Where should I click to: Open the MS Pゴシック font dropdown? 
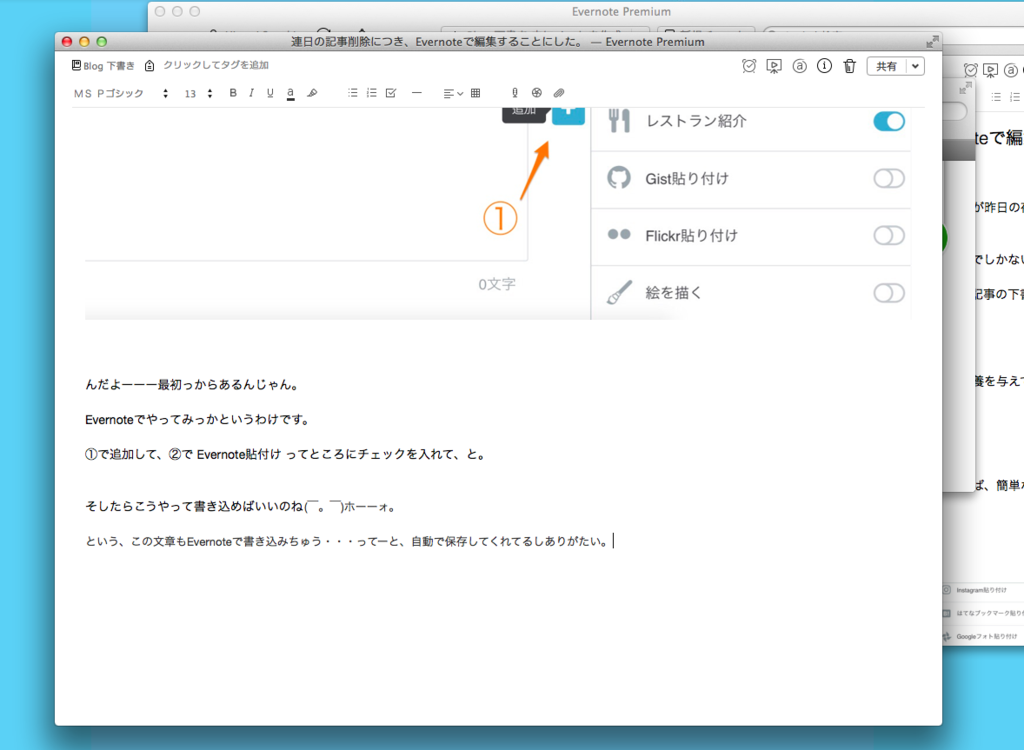[x=121, y=93]
